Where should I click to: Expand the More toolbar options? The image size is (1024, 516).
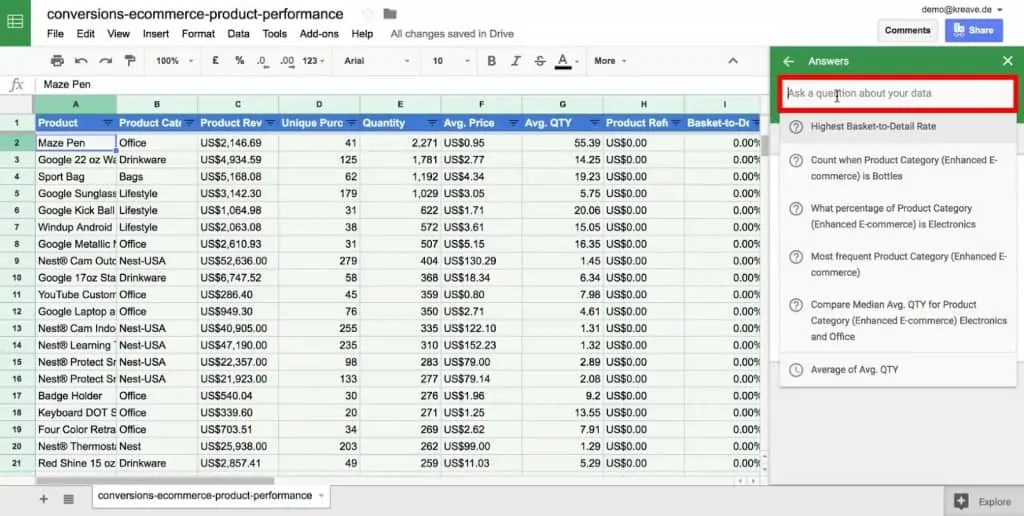[610, 61]
